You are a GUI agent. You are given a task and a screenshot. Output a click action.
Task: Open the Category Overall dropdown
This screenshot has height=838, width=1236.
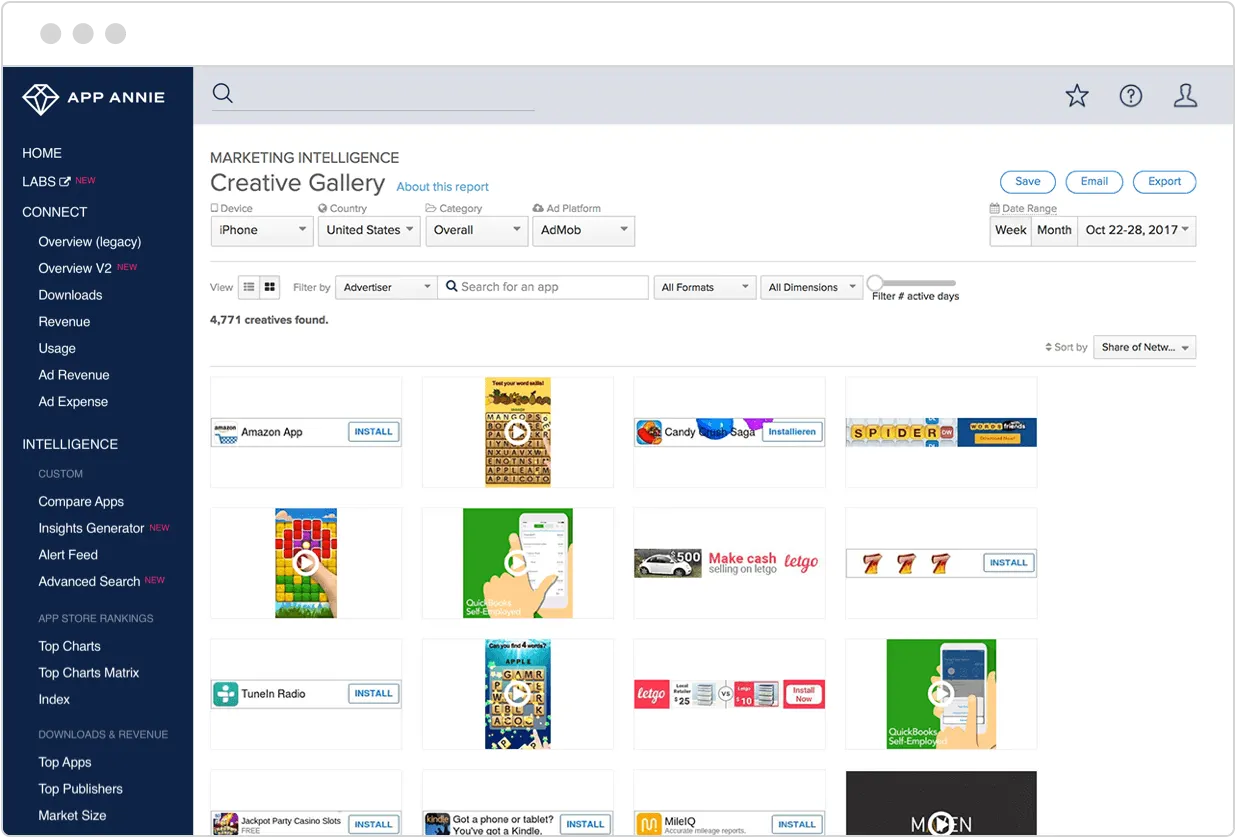coord(476,231)
